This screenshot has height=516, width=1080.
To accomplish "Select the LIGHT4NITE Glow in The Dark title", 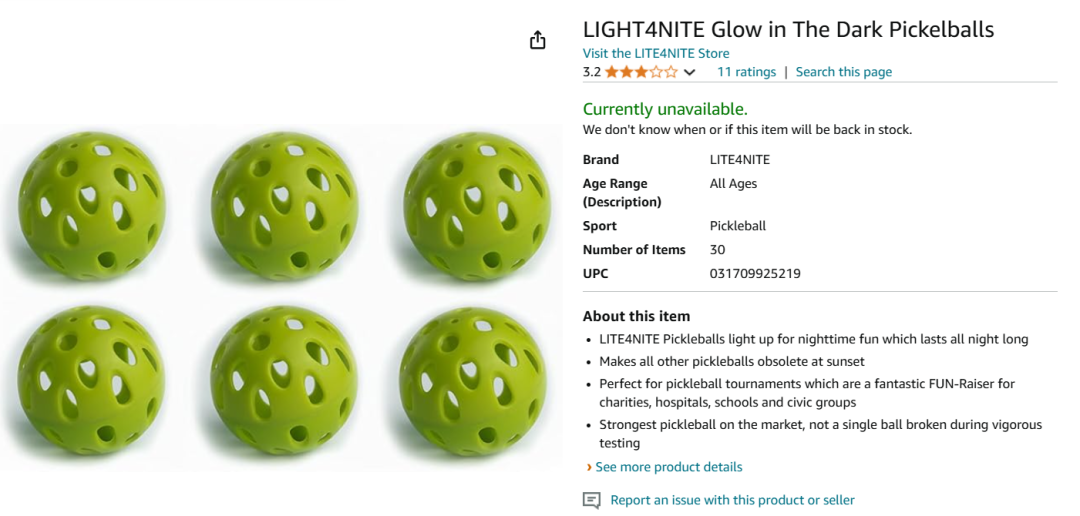I will pyautogui.click(x=789, y=30).
